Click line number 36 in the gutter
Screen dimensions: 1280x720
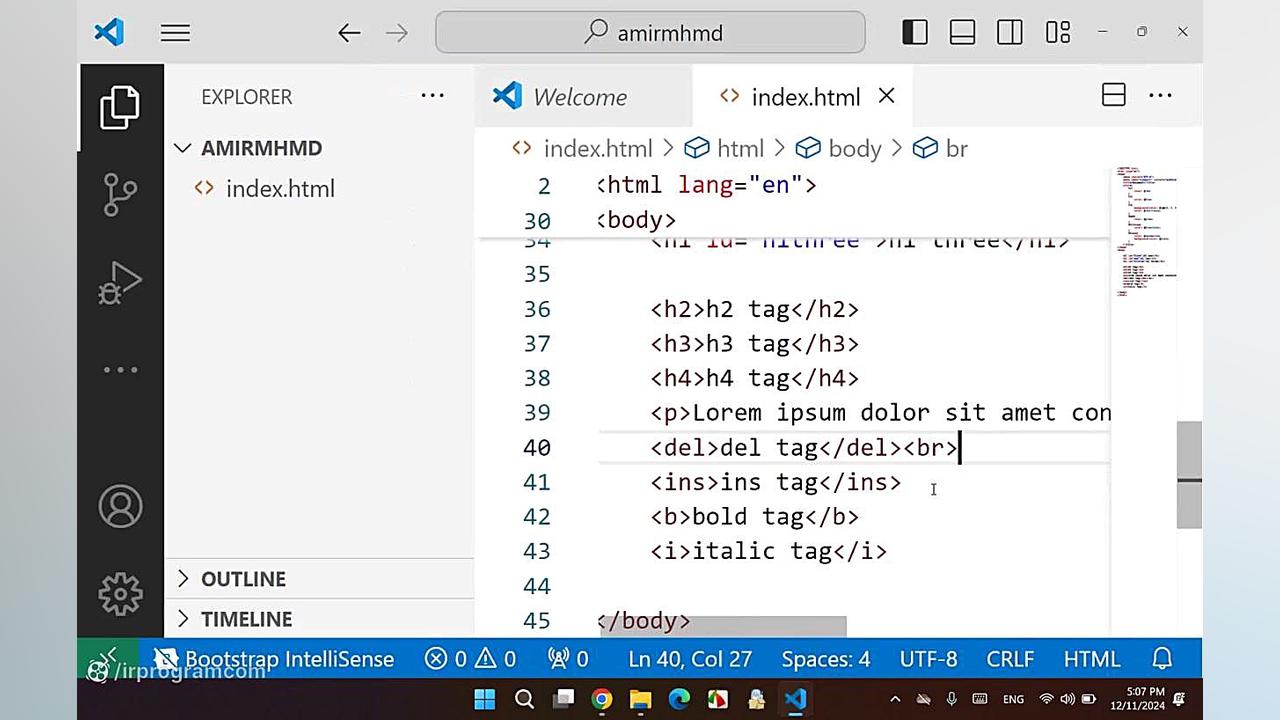(x=537, y=309)
